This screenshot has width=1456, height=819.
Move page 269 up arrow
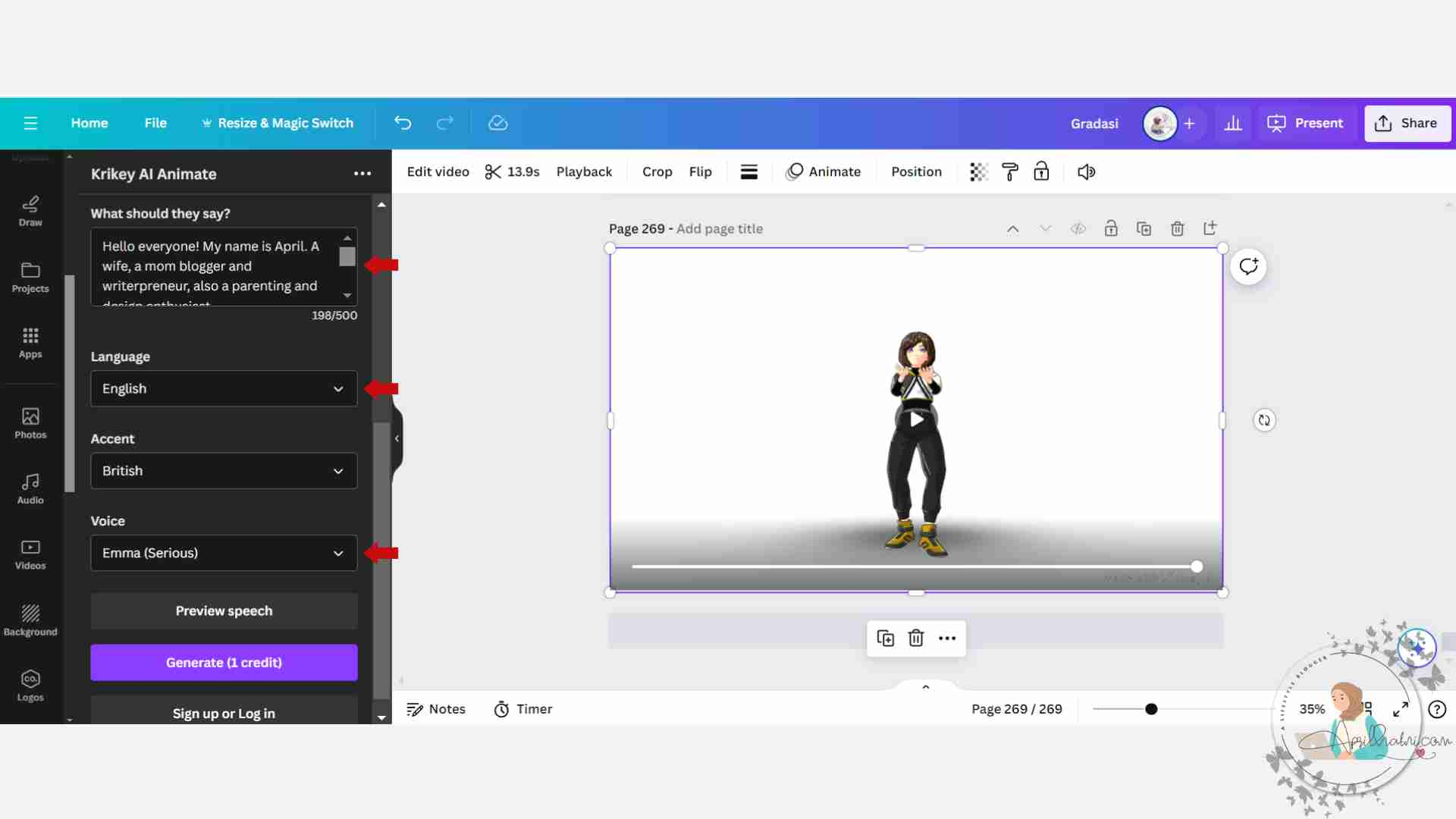(x=1012, y=228)
